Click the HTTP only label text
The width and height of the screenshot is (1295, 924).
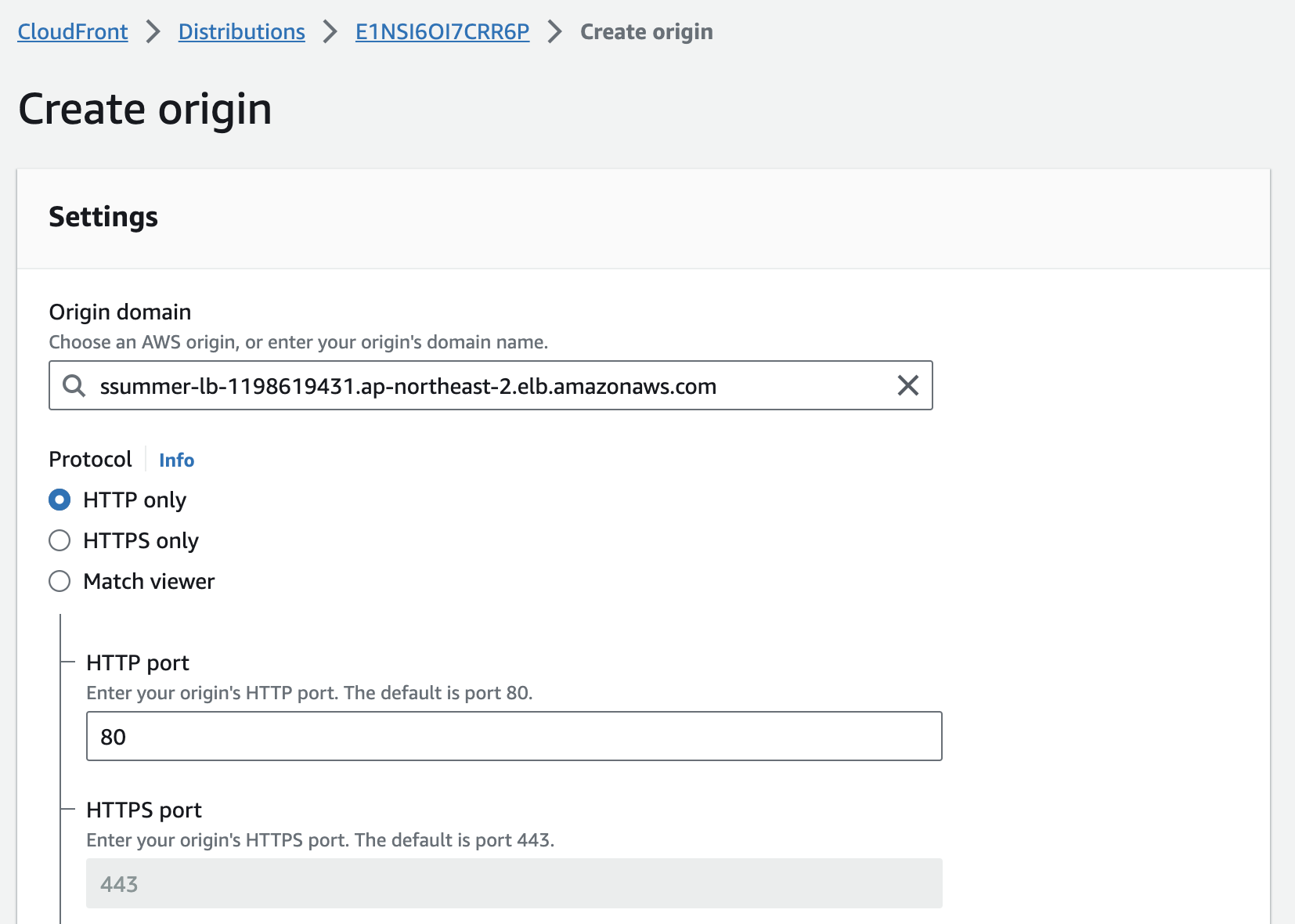(x=135, y=500)
